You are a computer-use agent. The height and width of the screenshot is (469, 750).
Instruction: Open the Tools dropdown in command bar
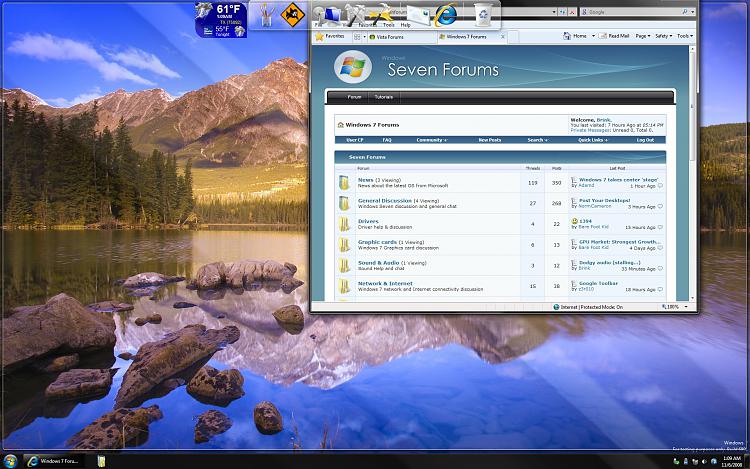(x=685, y=36)
